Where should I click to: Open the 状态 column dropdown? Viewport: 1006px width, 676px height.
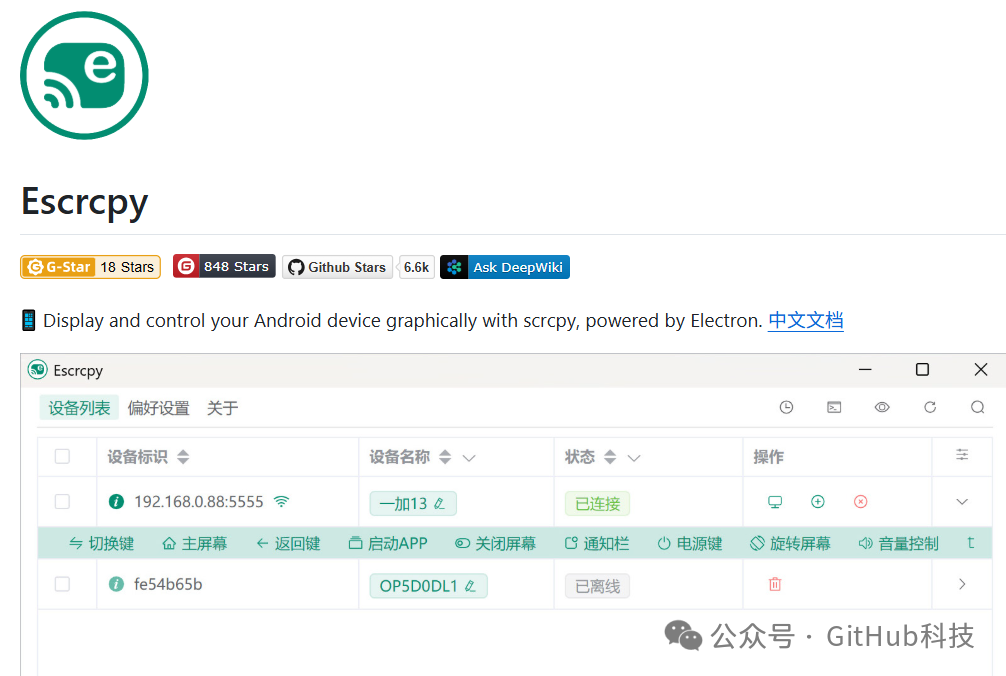[634, 456]
